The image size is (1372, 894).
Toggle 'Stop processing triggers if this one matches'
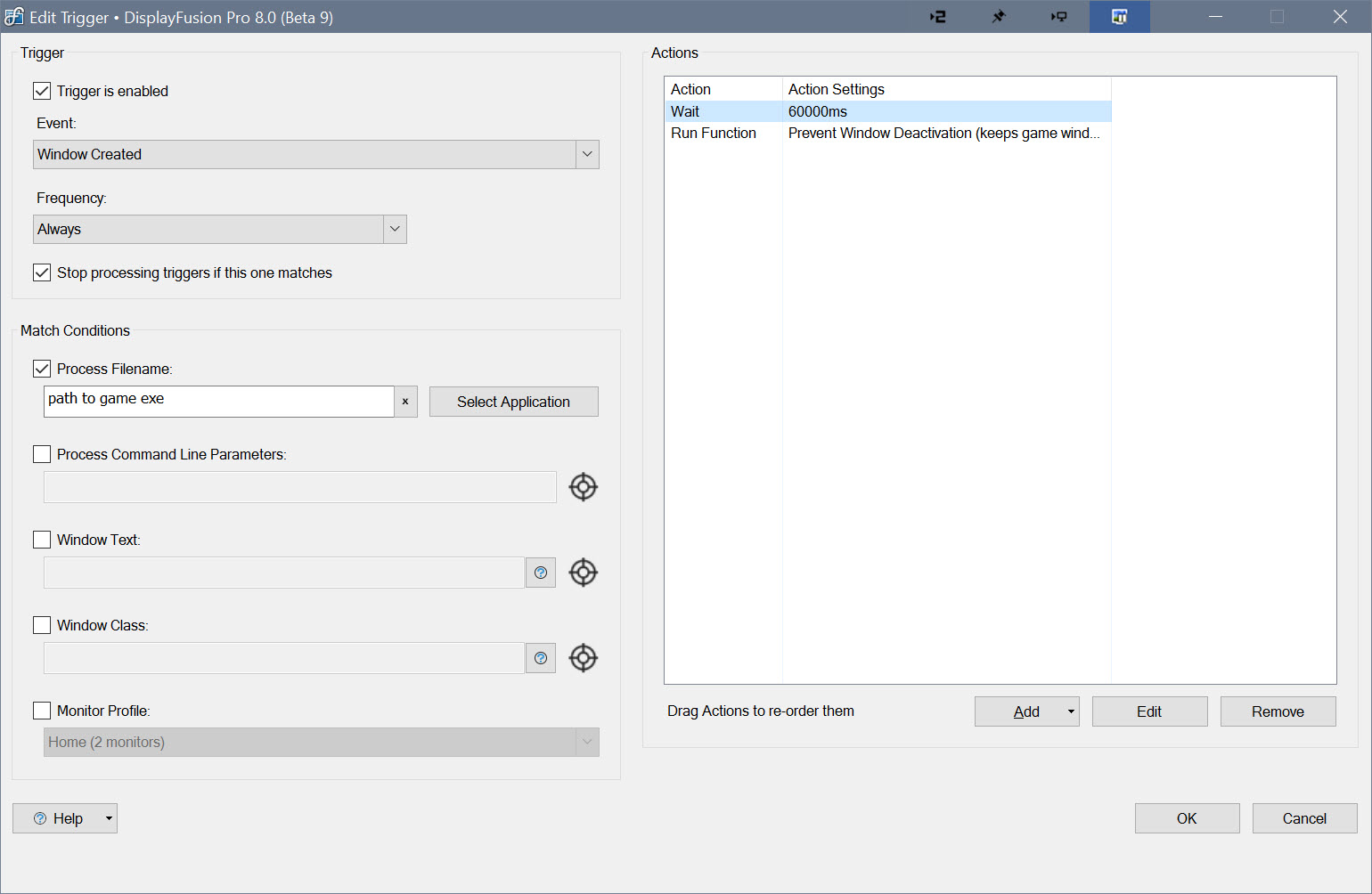tap(42, 272)
